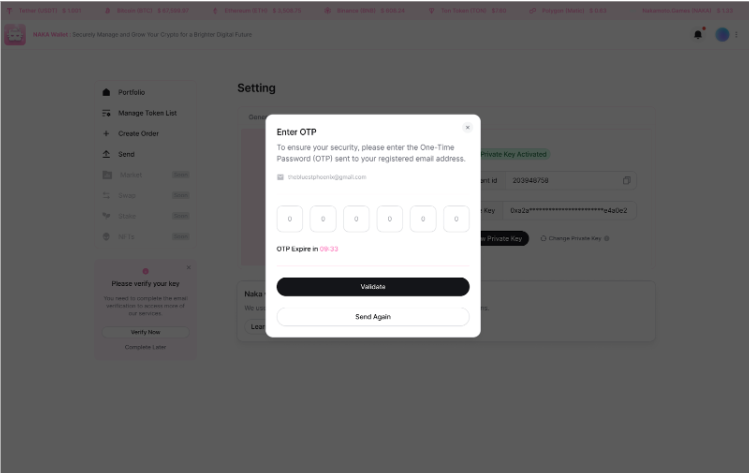Click the third OTP digit box
This screenshot has height=473, width=749.
pyautogui.click(x=356, y=218)
